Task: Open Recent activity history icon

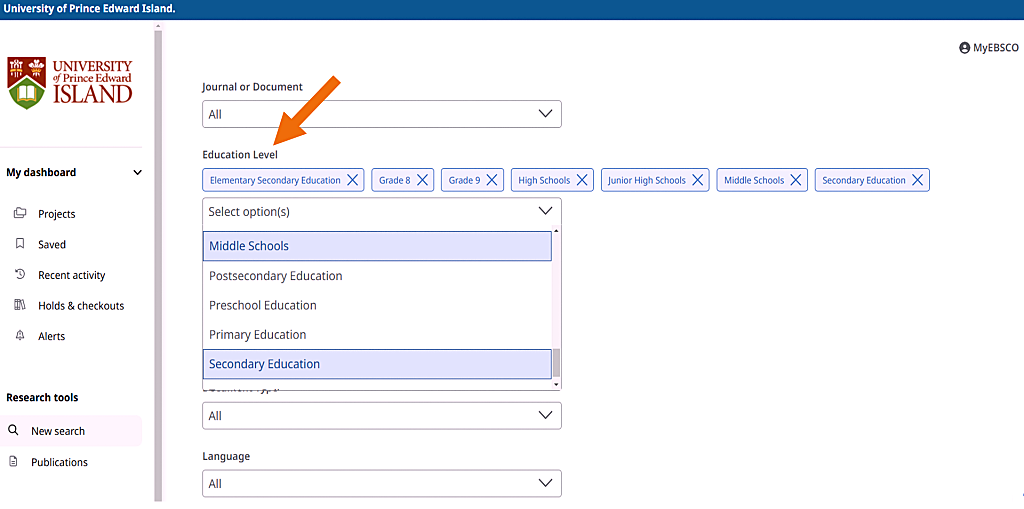Action: [20, 275]
